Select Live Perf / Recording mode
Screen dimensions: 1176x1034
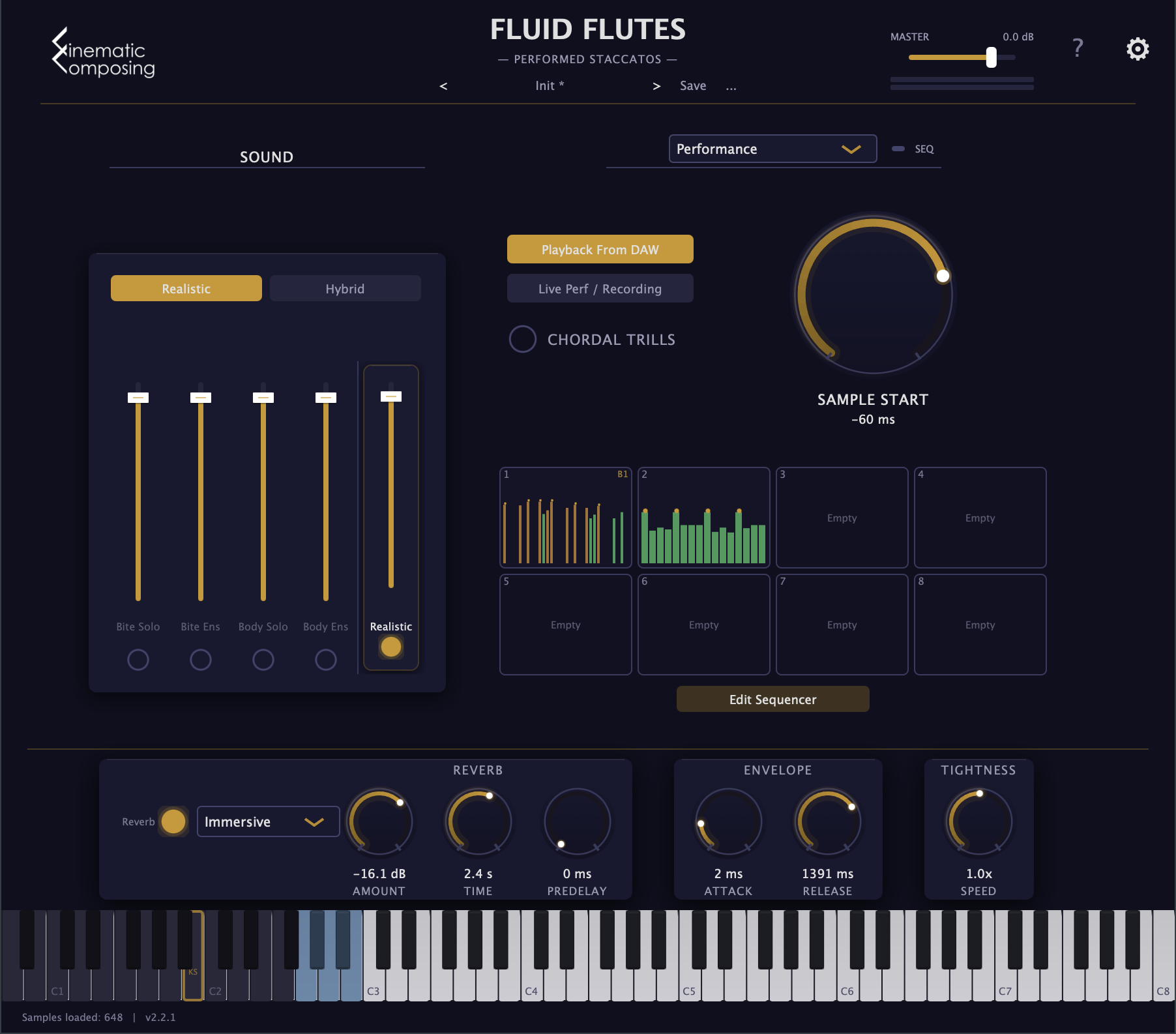600,288
